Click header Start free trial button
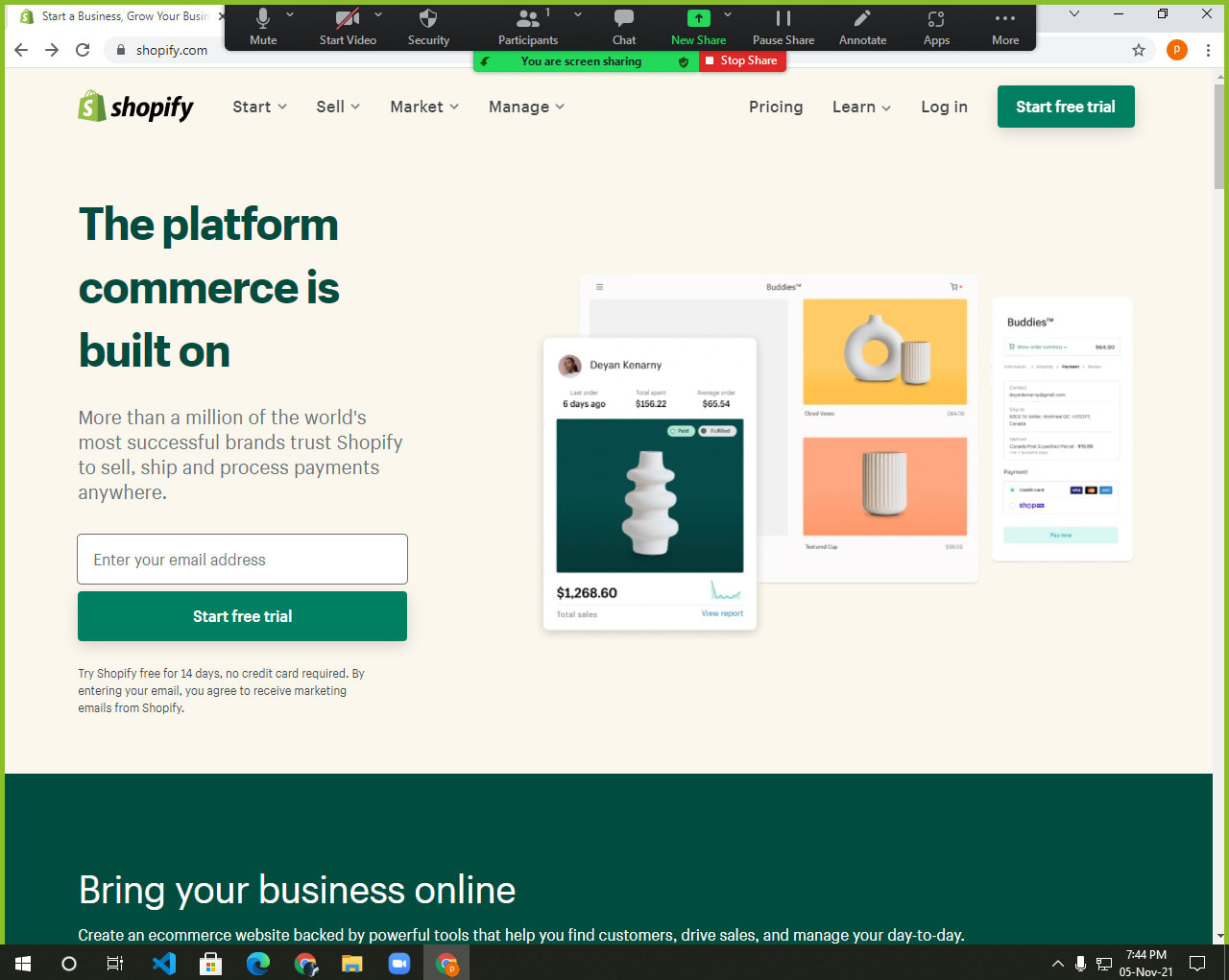Image resolution: width=1229 pixels, height=980 pixels. (x=1066, y=107)
